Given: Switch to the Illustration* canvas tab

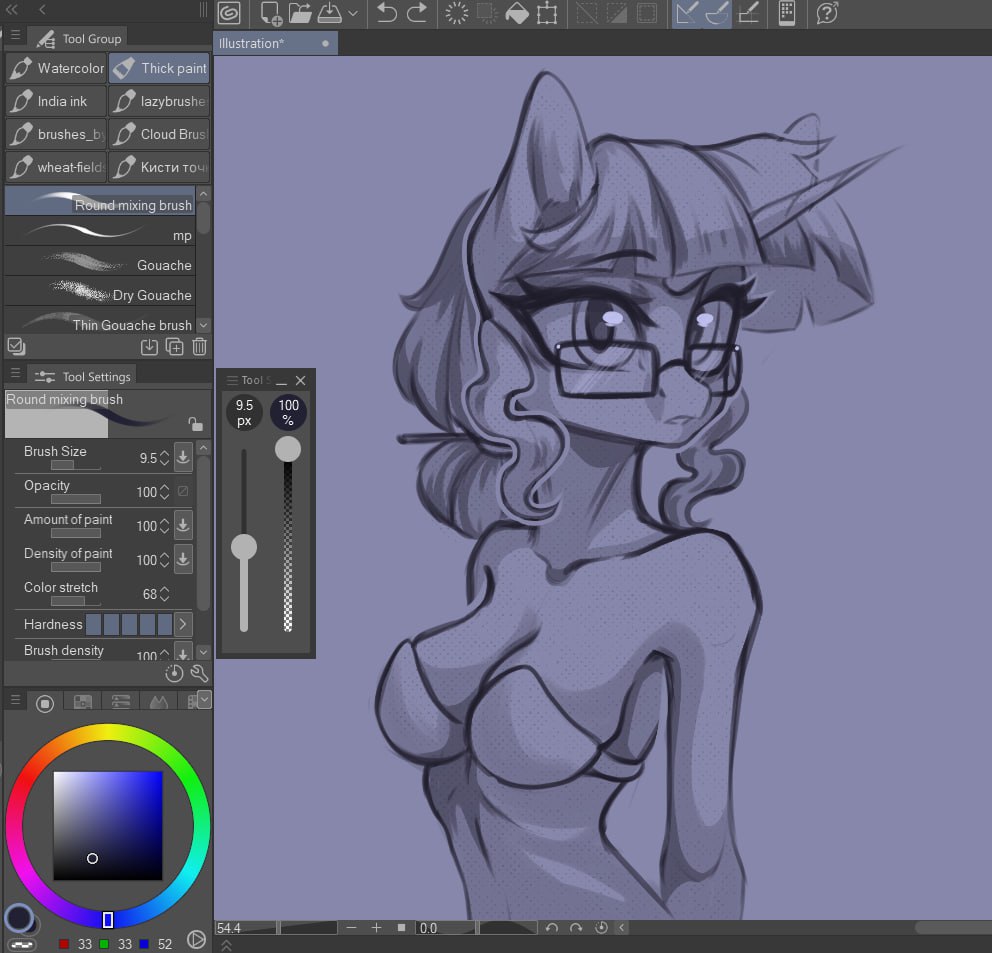Looking at the screenshot, I should point(275,43).
